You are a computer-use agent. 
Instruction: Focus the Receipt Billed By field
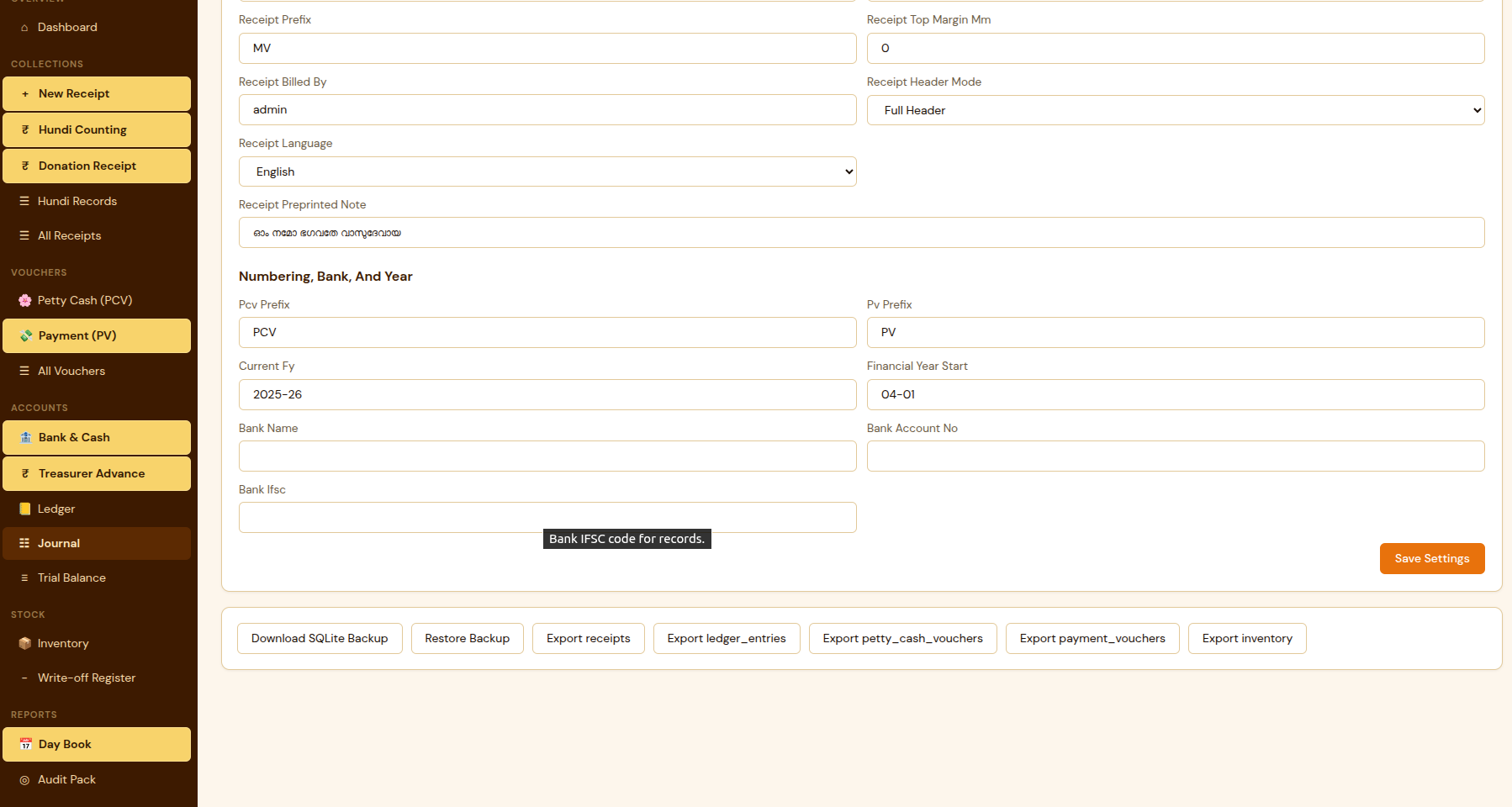point(547,110)
